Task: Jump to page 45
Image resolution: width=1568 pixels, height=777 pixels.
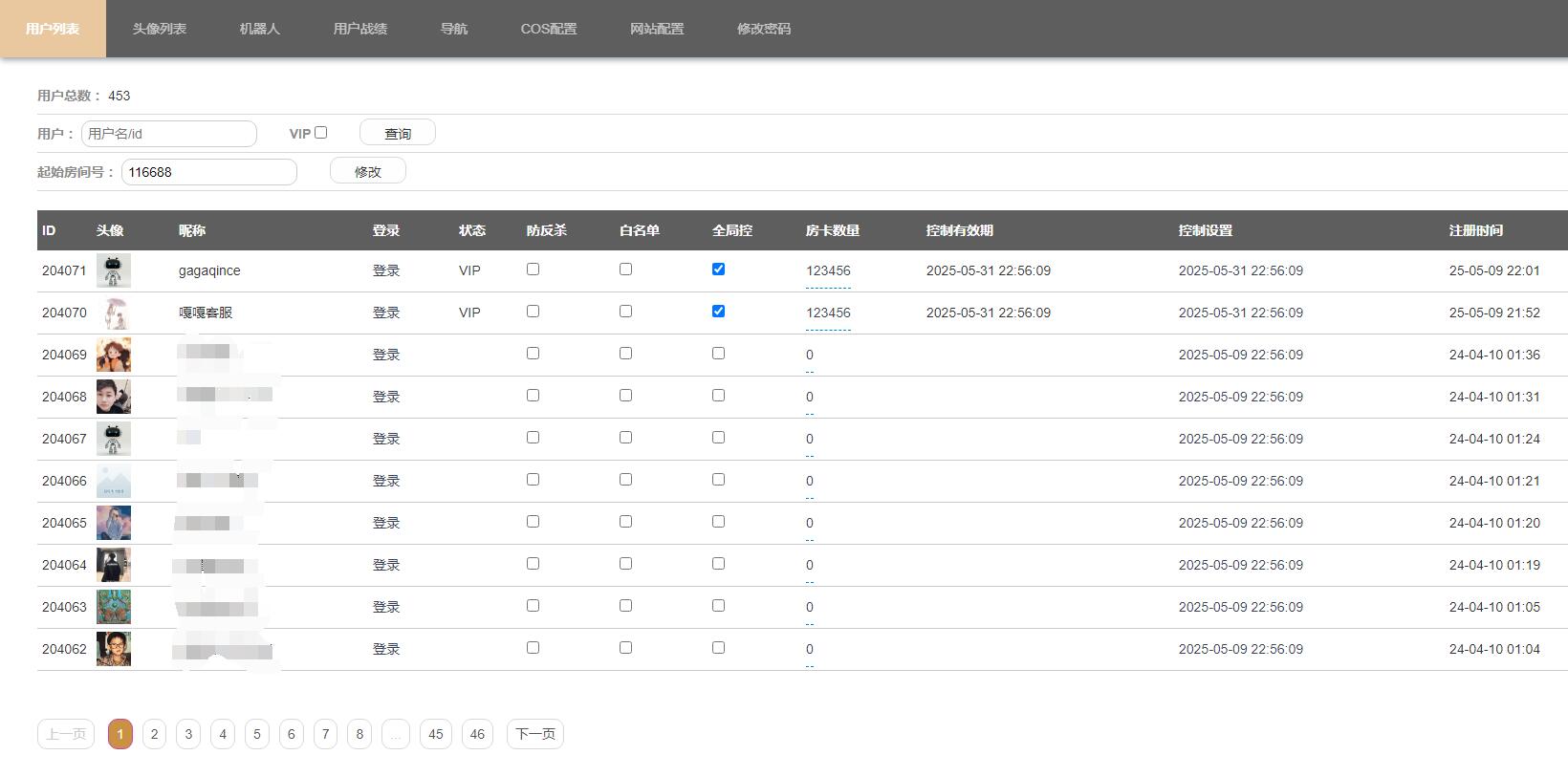Action: (x=436, y=734)
